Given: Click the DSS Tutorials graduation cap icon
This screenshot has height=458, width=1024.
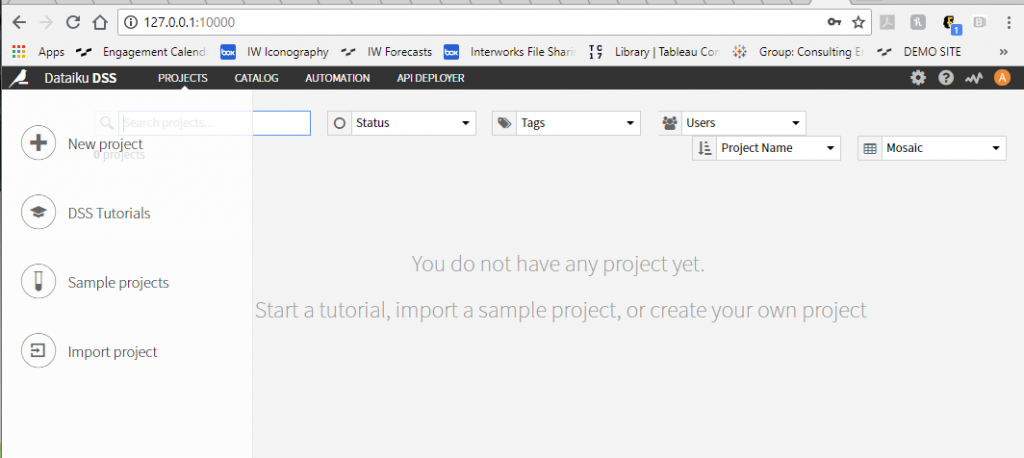Looking at the screenshot, I should tap(39, 212).
